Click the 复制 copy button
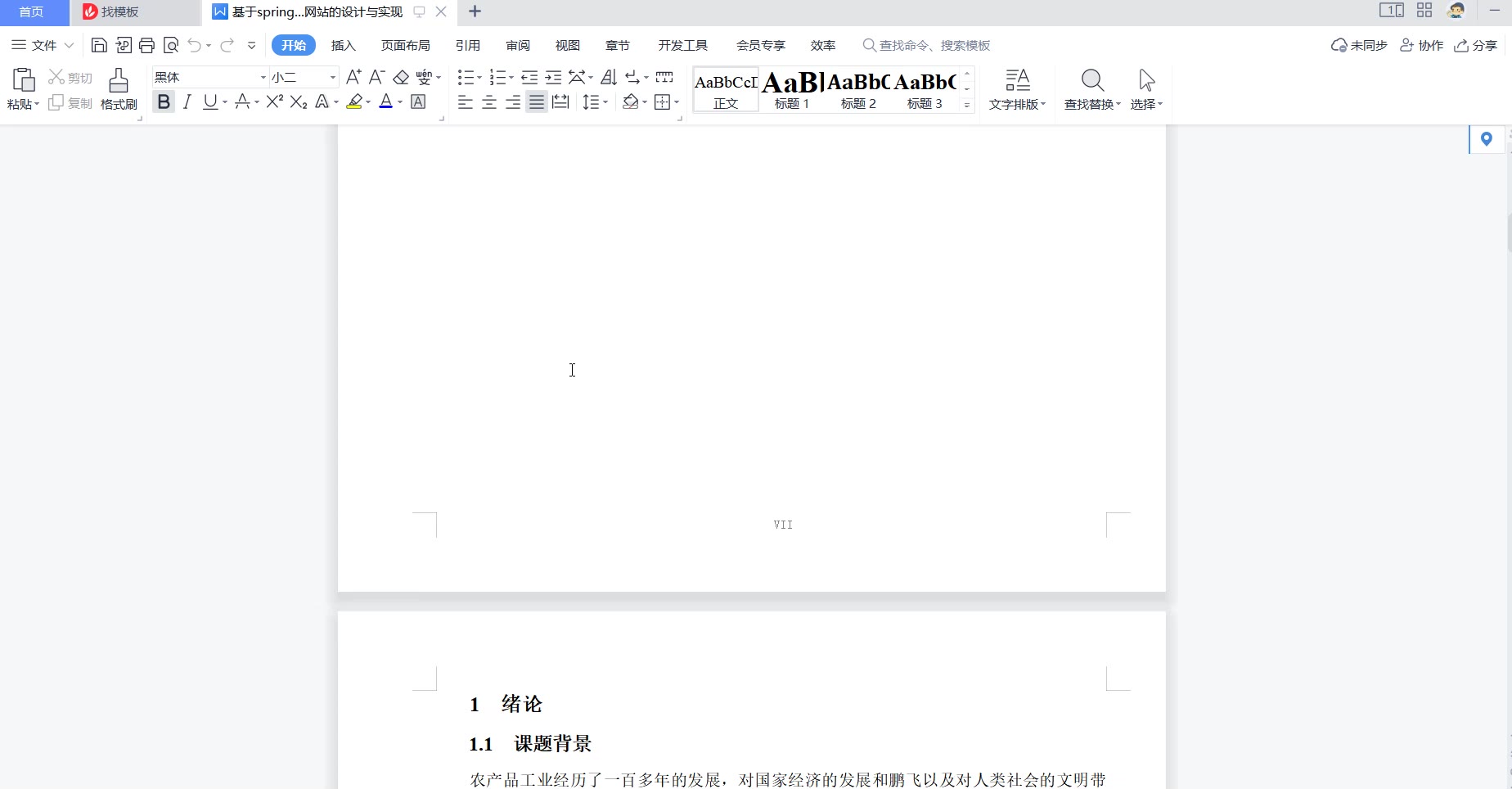Image resolution: width=1512 pixels, height=789 pixels. (70, 103)
